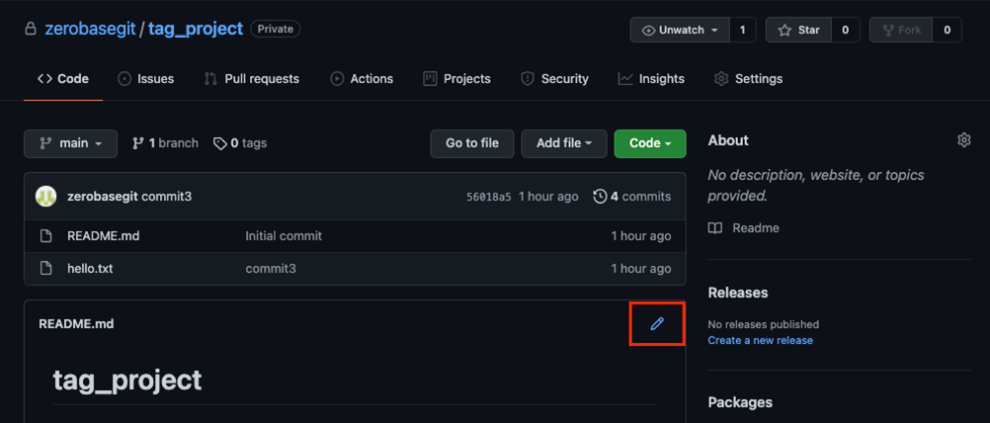Click the README.md row's "1 hour ago" timestamp

tap(641, 236)
